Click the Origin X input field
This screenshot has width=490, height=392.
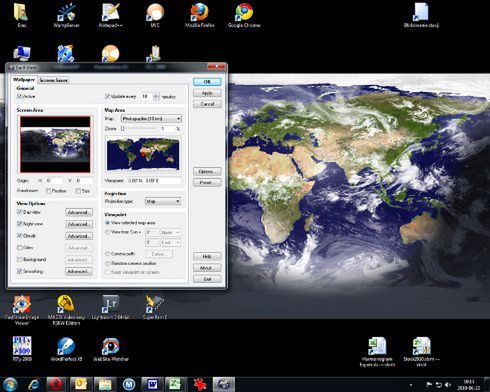coord(54,181)
